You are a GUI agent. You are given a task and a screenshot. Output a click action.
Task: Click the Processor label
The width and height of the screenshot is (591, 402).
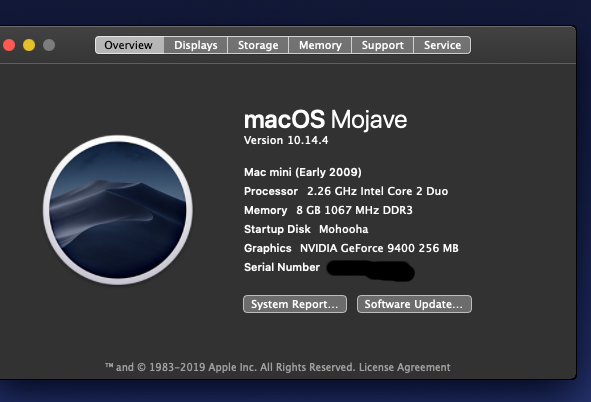271,191
